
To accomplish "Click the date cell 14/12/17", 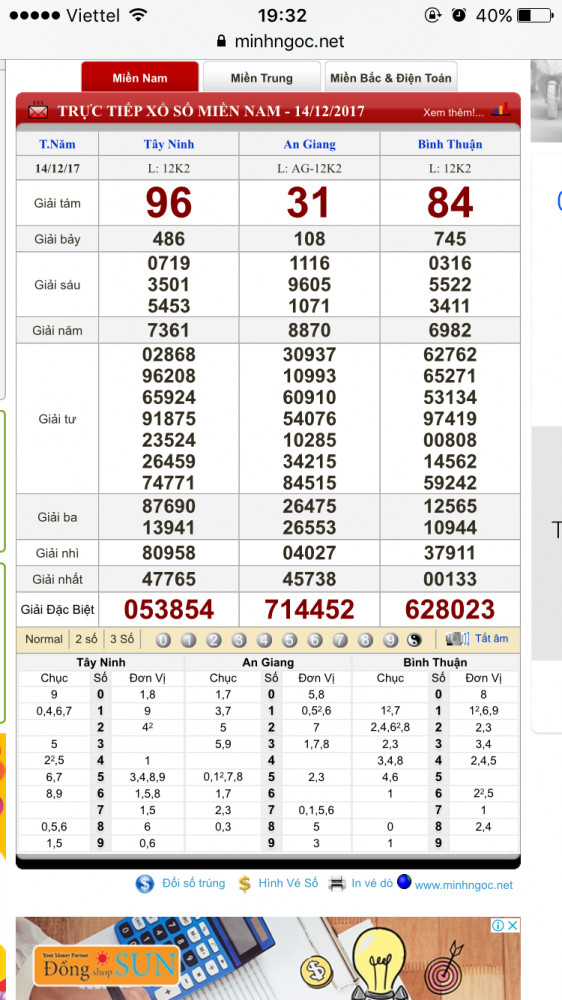I will click(57, 169).
